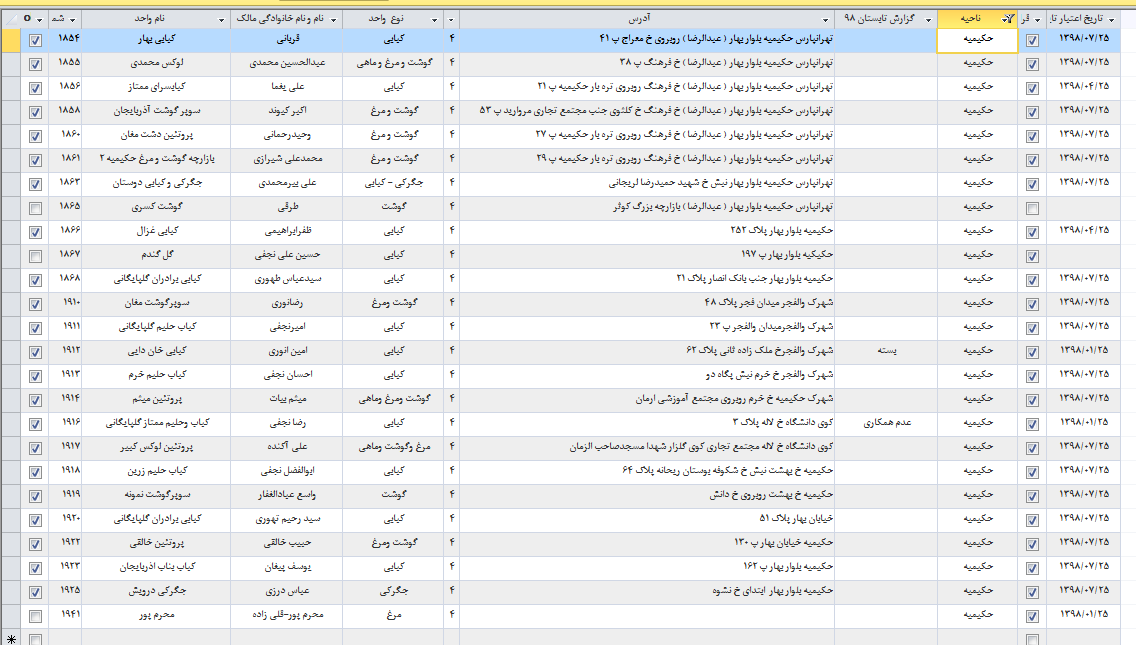Click the owner cell میثم بیات
Image resolution: width=1136 pixels, height=645 pixels.
click(x=287, y=399)
